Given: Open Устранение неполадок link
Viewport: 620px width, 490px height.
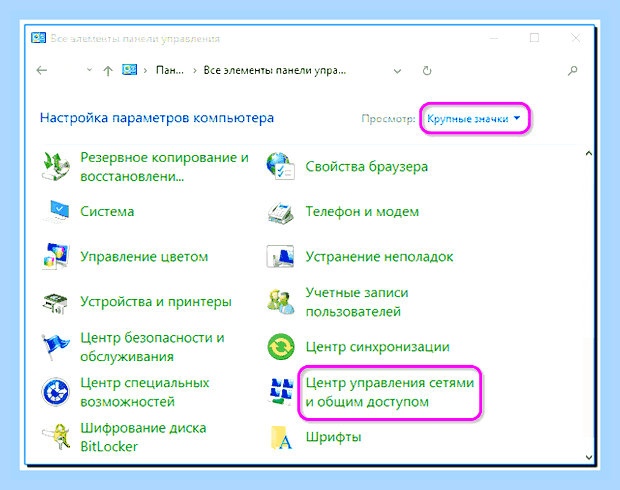Looking at the screenshot, I should pos(379,257).
